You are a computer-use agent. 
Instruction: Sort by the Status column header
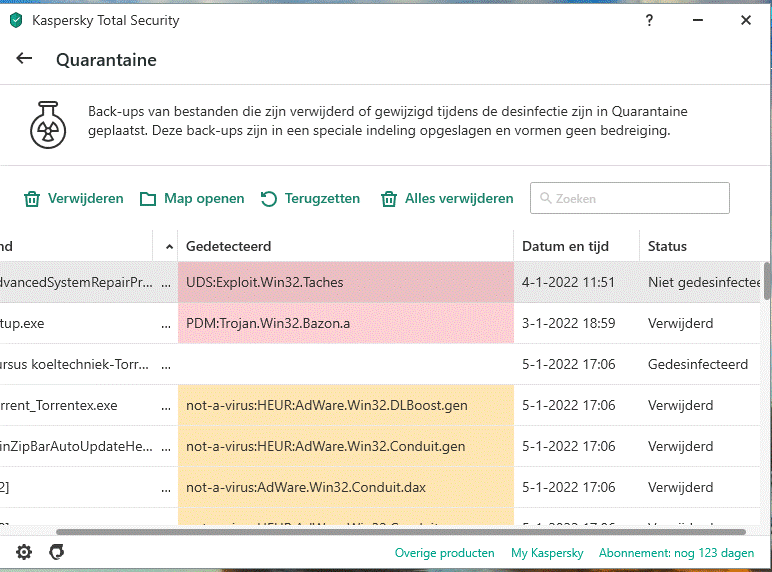pos(668,246)
